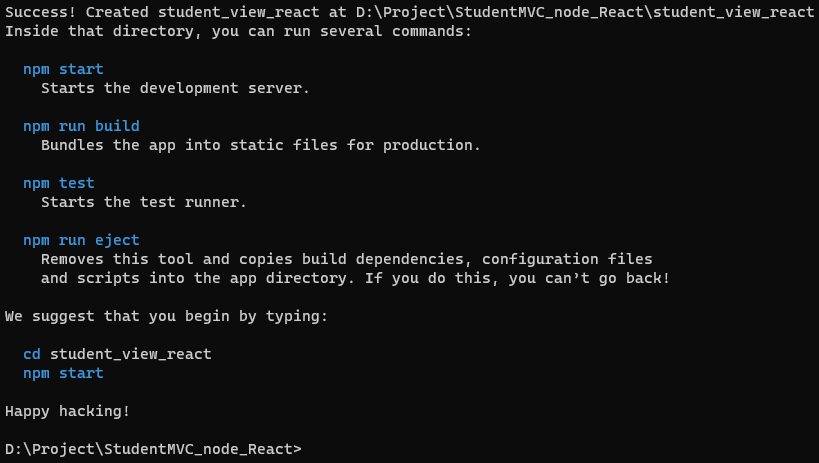The width and height of the screenshot is (819, 463).
Task: Click 'npm run build' command text
Action: point(81,126)
